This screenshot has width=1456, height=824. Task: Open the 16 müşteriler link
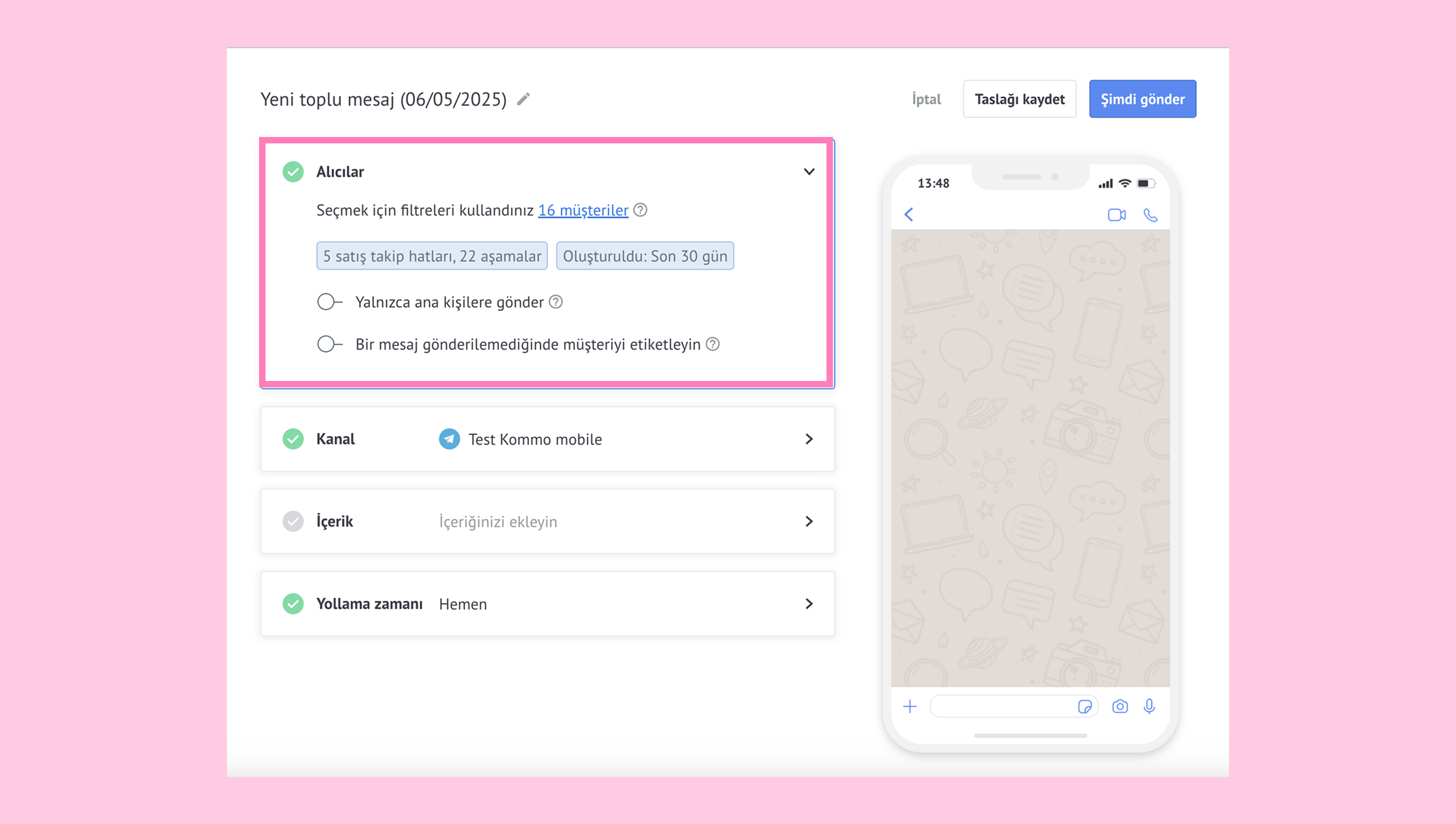pos(583,210)
